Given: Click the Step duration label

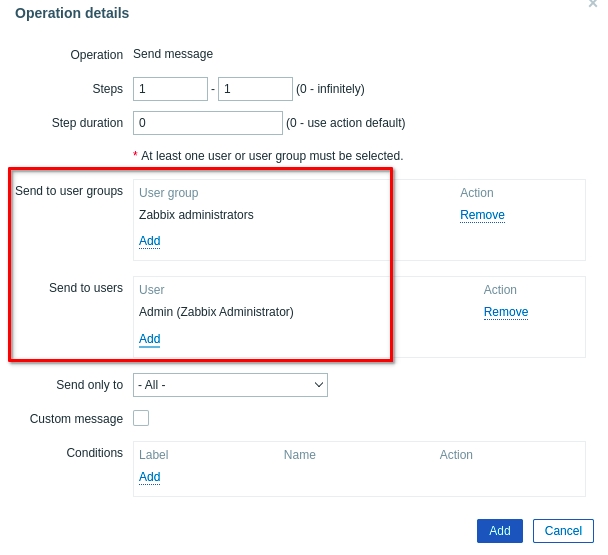Looking at the screenshot, I should pos(87,123).
